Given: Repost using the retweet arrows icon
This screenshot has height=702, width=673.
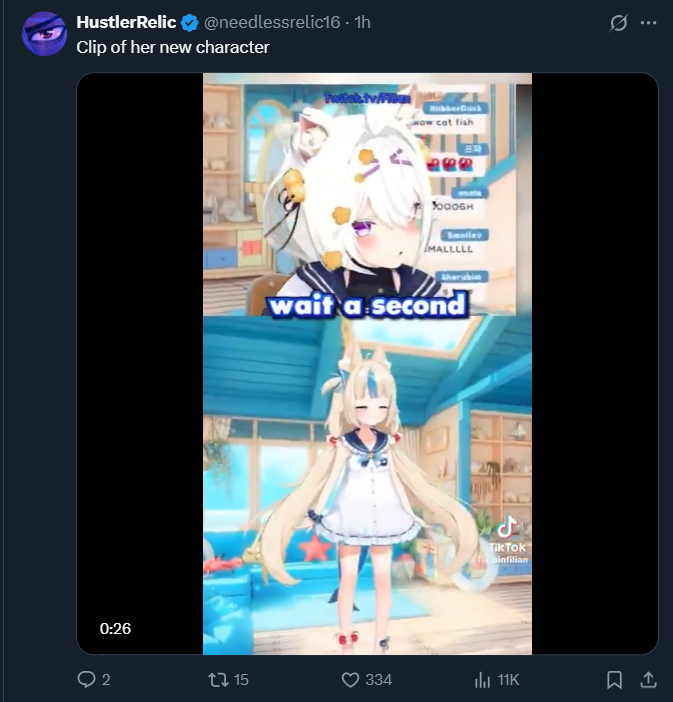Looking at the screenshot, I should 218,680.
